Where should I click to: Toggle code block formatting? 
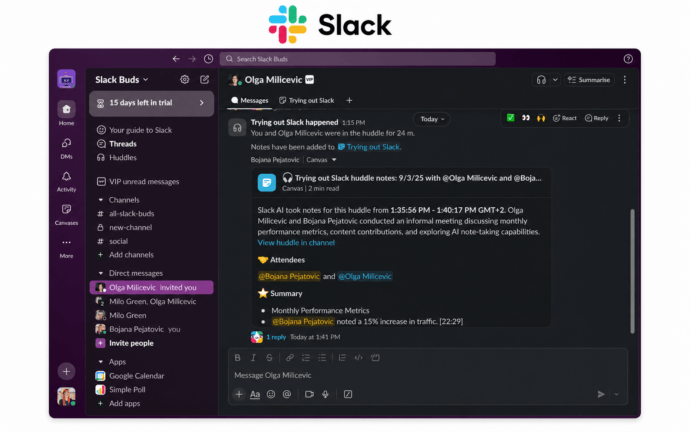[375, 358]
